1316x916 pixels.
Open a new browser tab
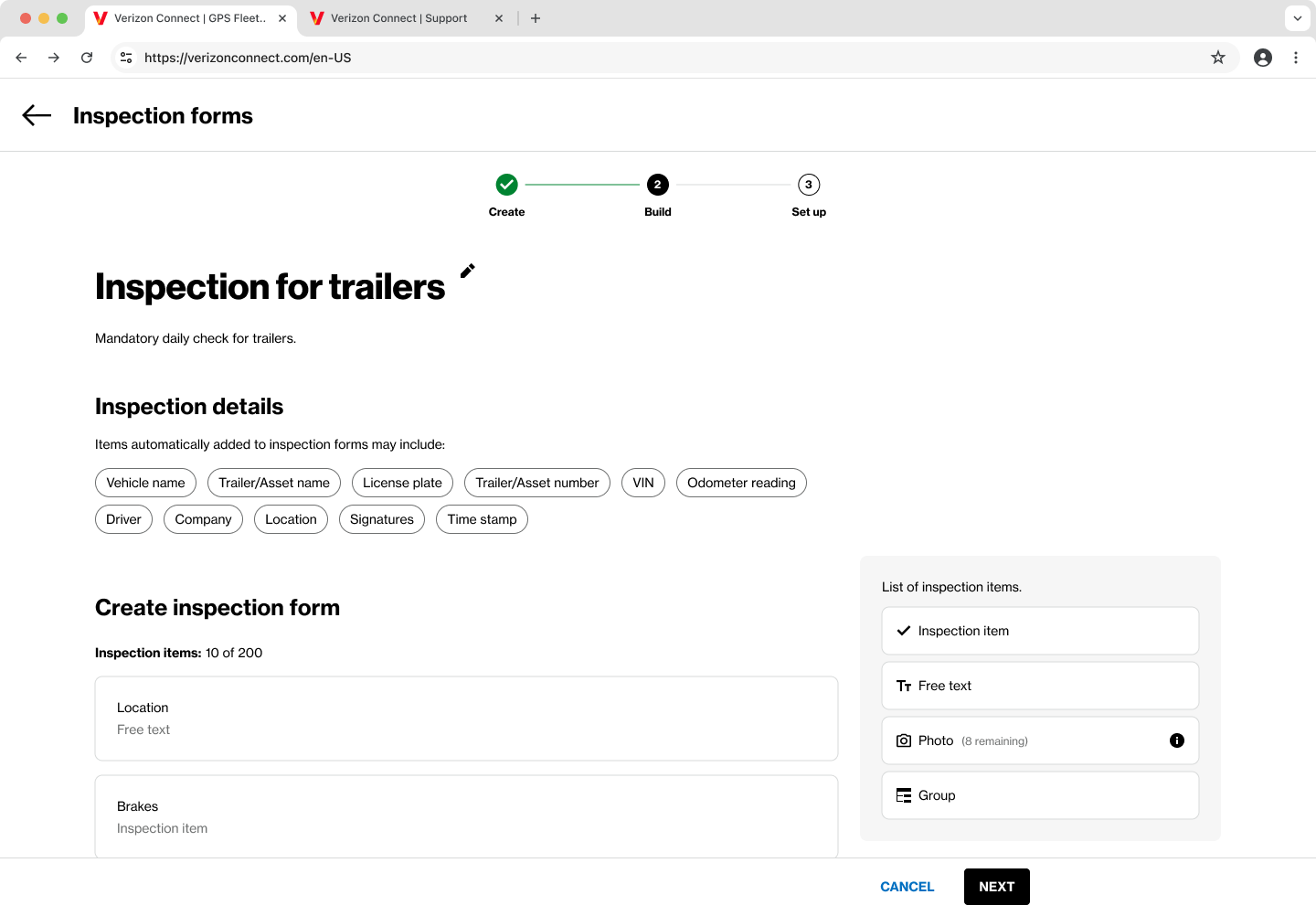(536, 18)
